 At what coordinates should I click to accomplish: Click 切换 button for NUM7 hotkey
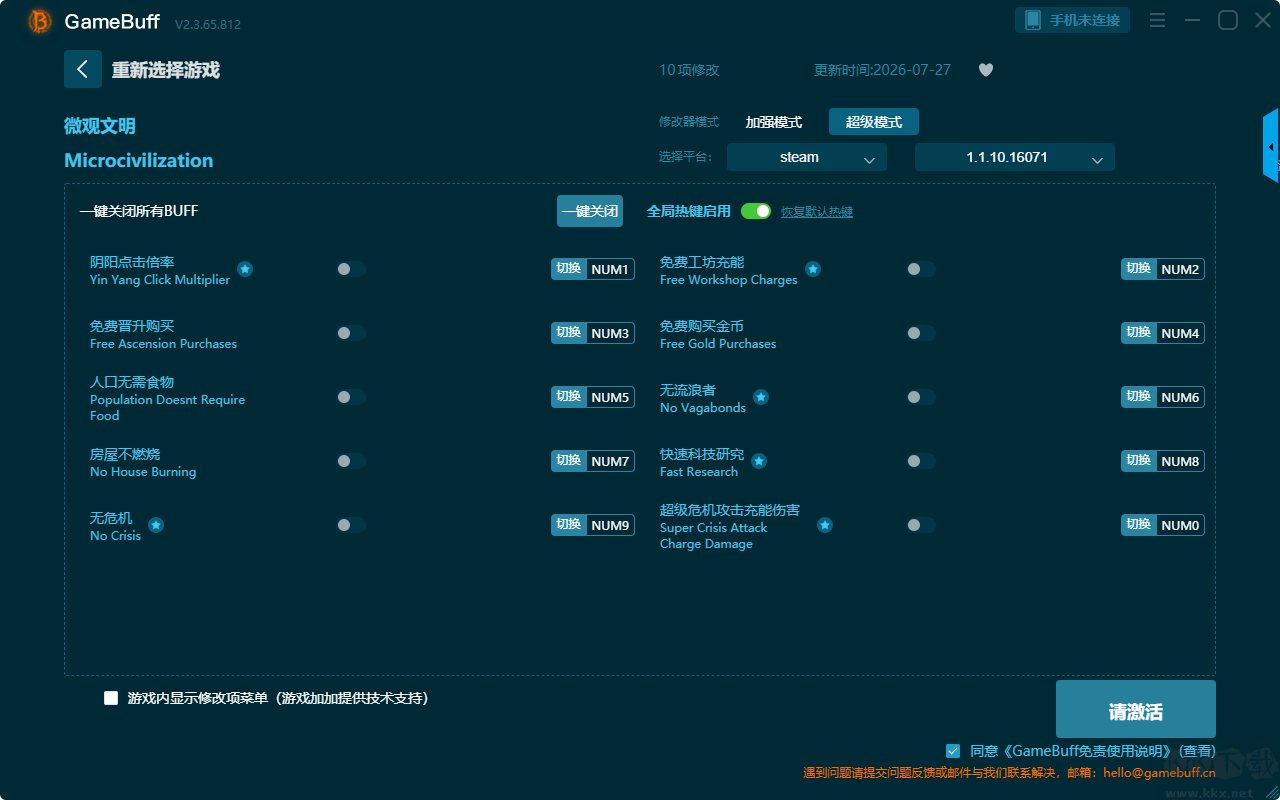click(x=569, y=461)
